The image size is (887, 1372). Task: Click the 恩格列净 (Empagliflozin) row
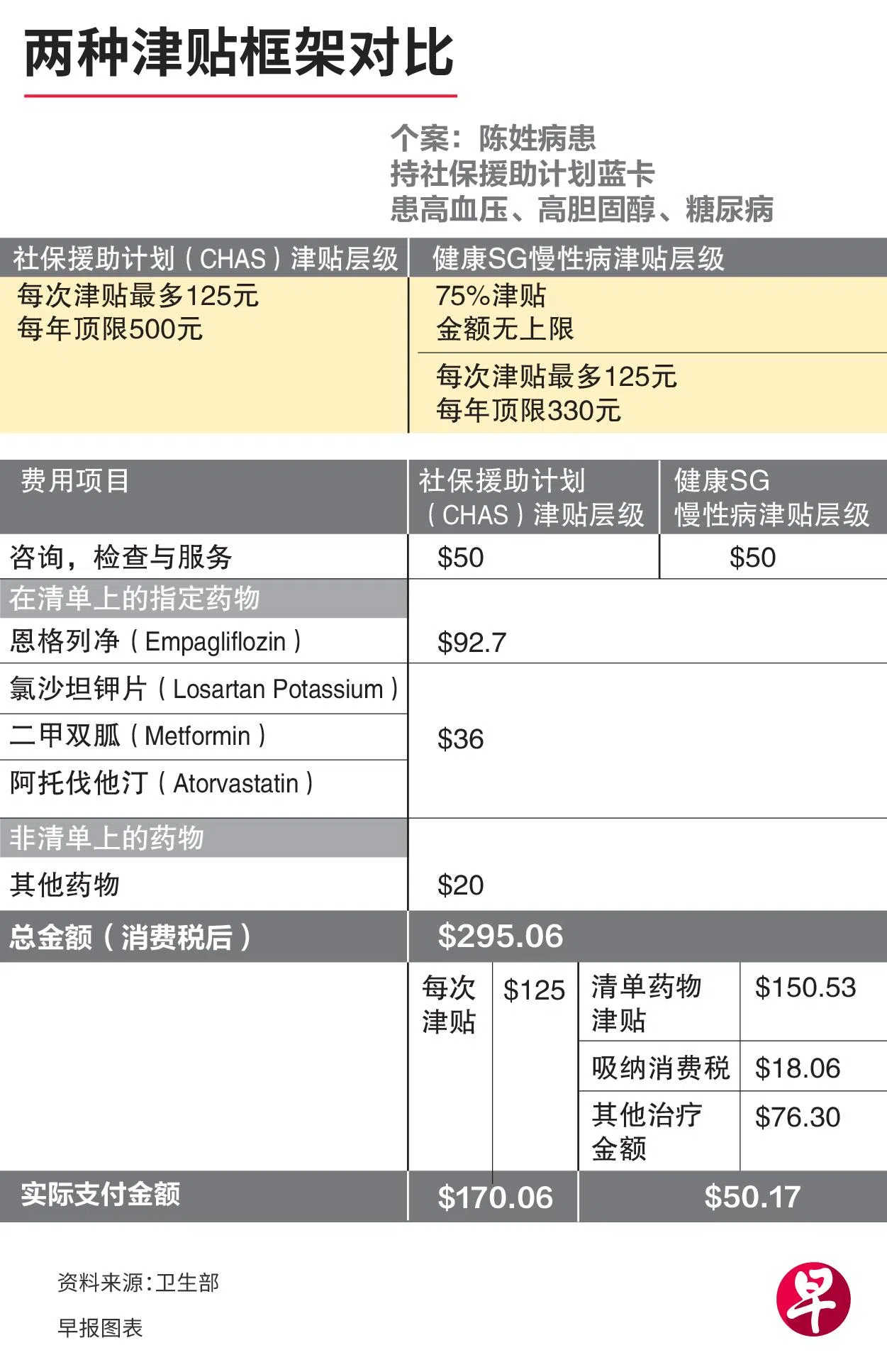155,641
